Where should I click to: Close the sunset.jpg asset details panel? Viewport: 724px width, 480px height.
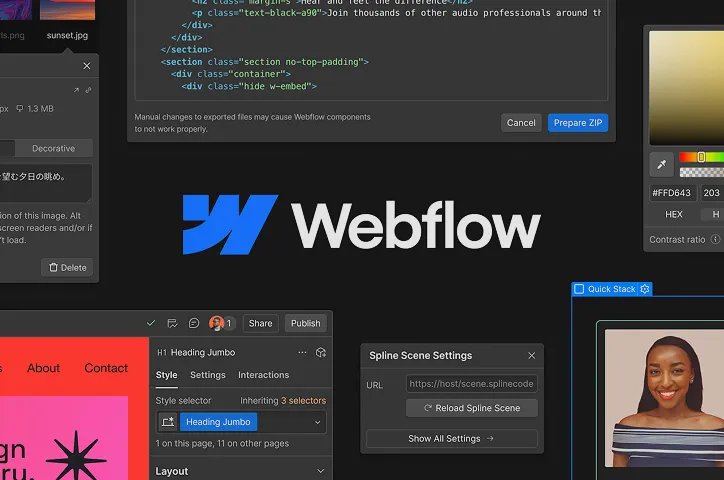(87, 66)
